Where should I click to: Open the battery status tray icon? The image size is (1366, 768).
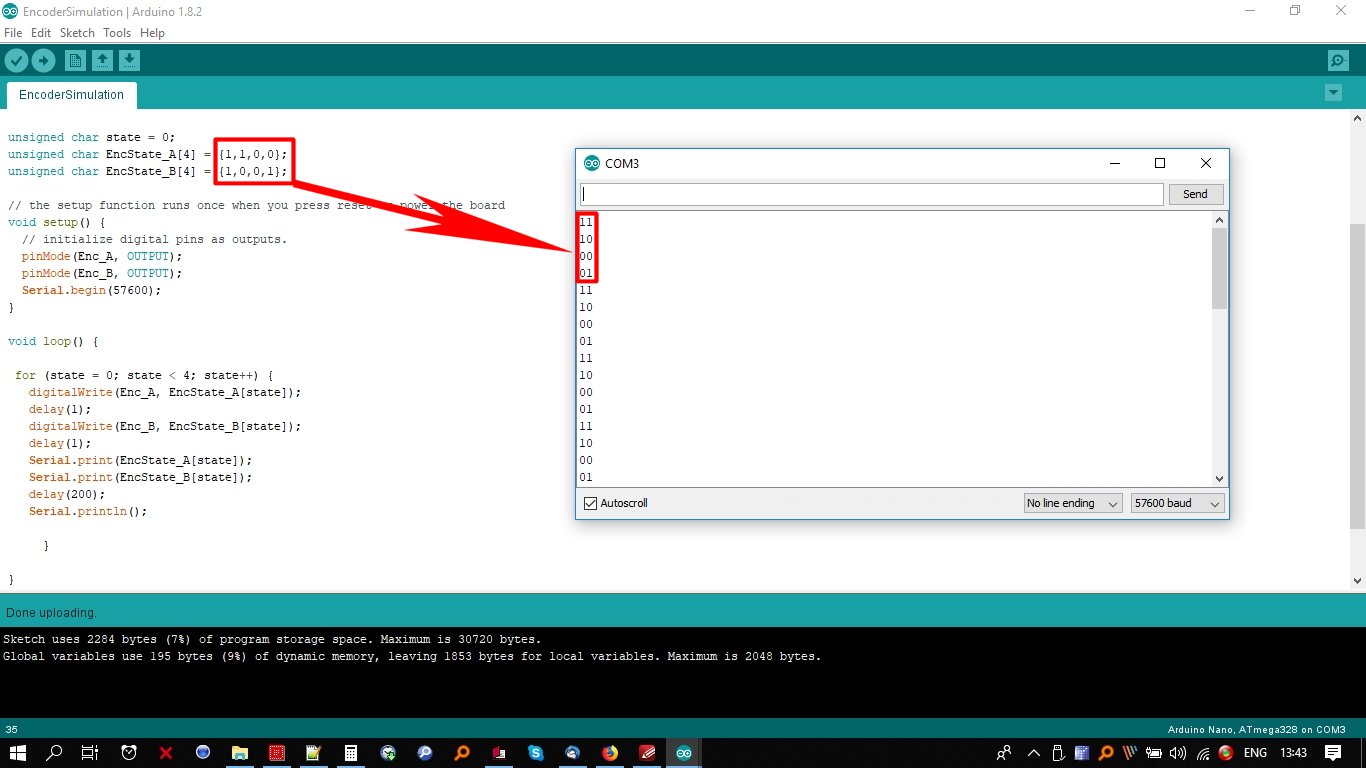(x=1154, y=753)
